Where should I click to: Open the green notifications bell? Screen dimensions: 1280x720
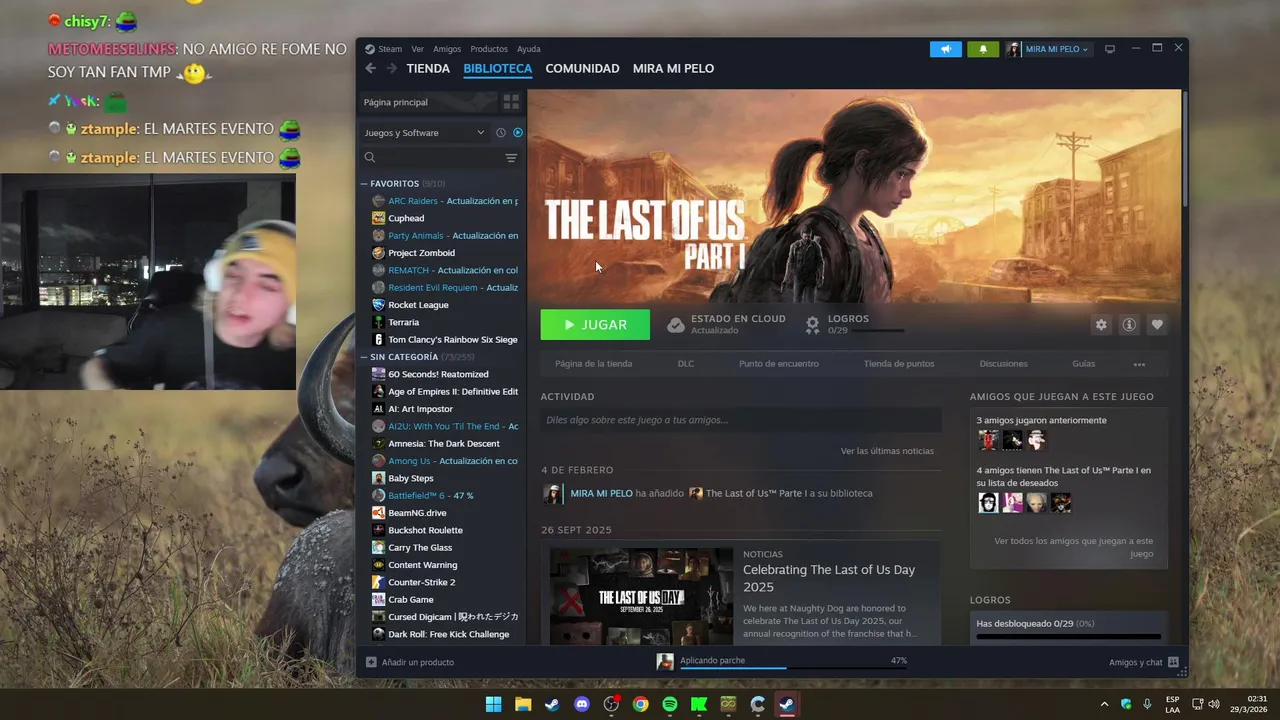[x=983, y=49]
